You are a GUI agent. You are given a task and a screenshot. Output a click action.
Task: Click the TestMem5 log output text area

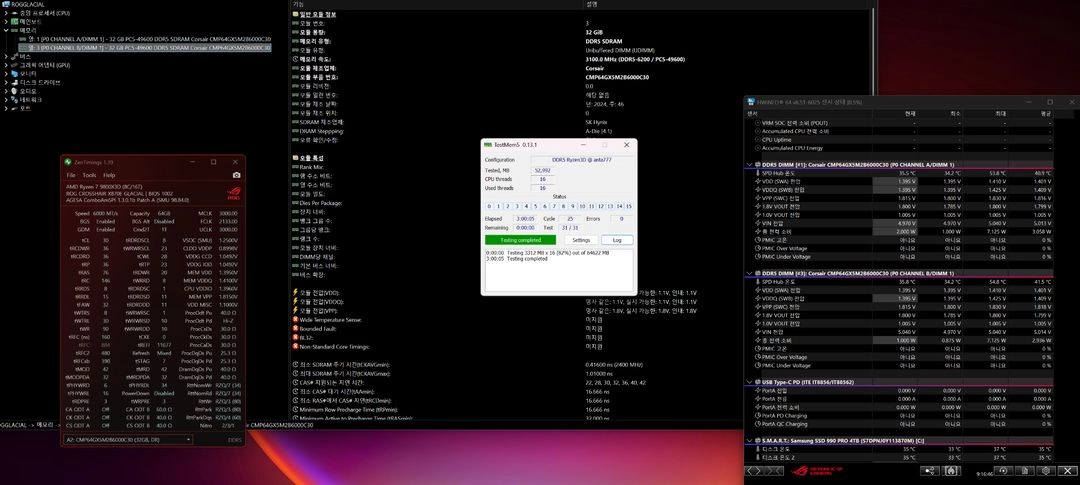coord(559,269)
